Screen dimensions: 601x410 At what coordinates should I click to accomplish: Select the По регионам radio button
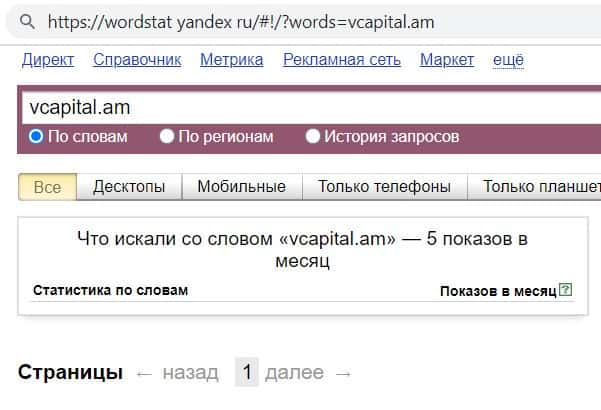[167, 136]
